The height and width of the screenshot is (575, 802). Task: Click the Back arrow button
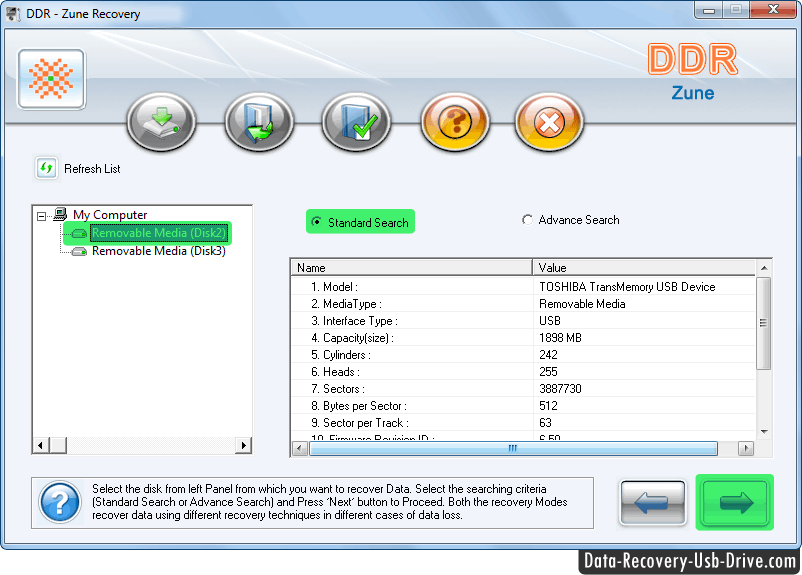pos(653,502)
